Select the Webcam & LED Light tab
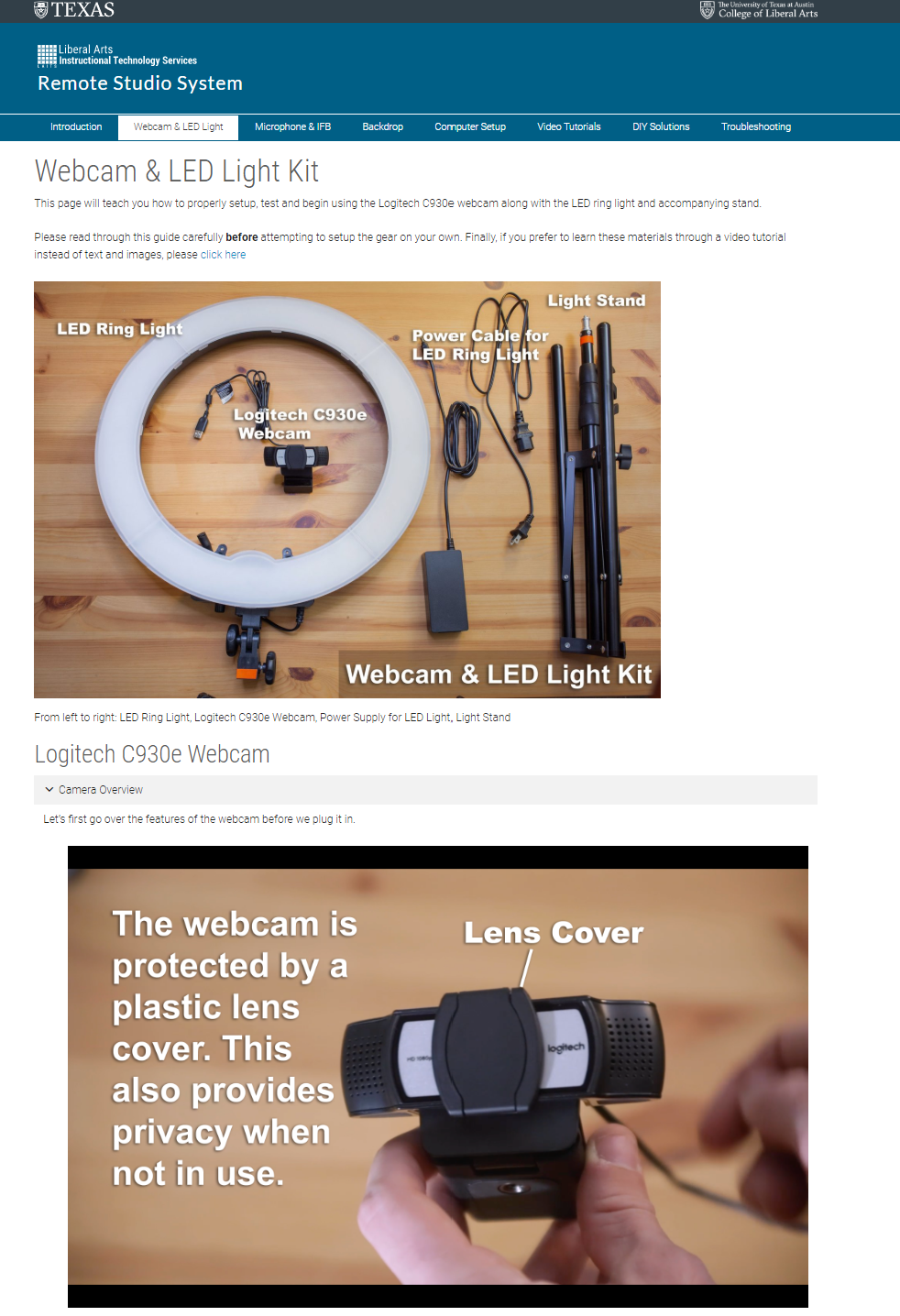The width and height of the screenshot is (900, 1316). 178,127
